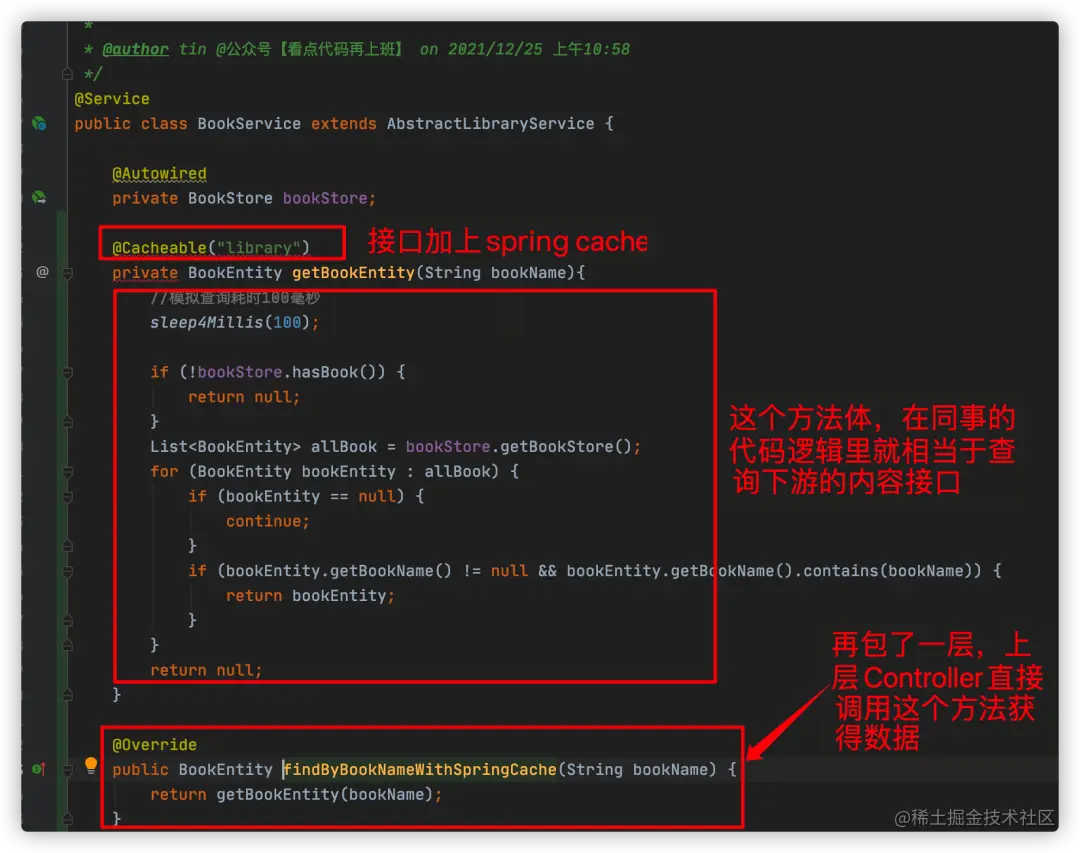Click the @Override annotation
Screen dimensions: 1080x853
point(154,745)
